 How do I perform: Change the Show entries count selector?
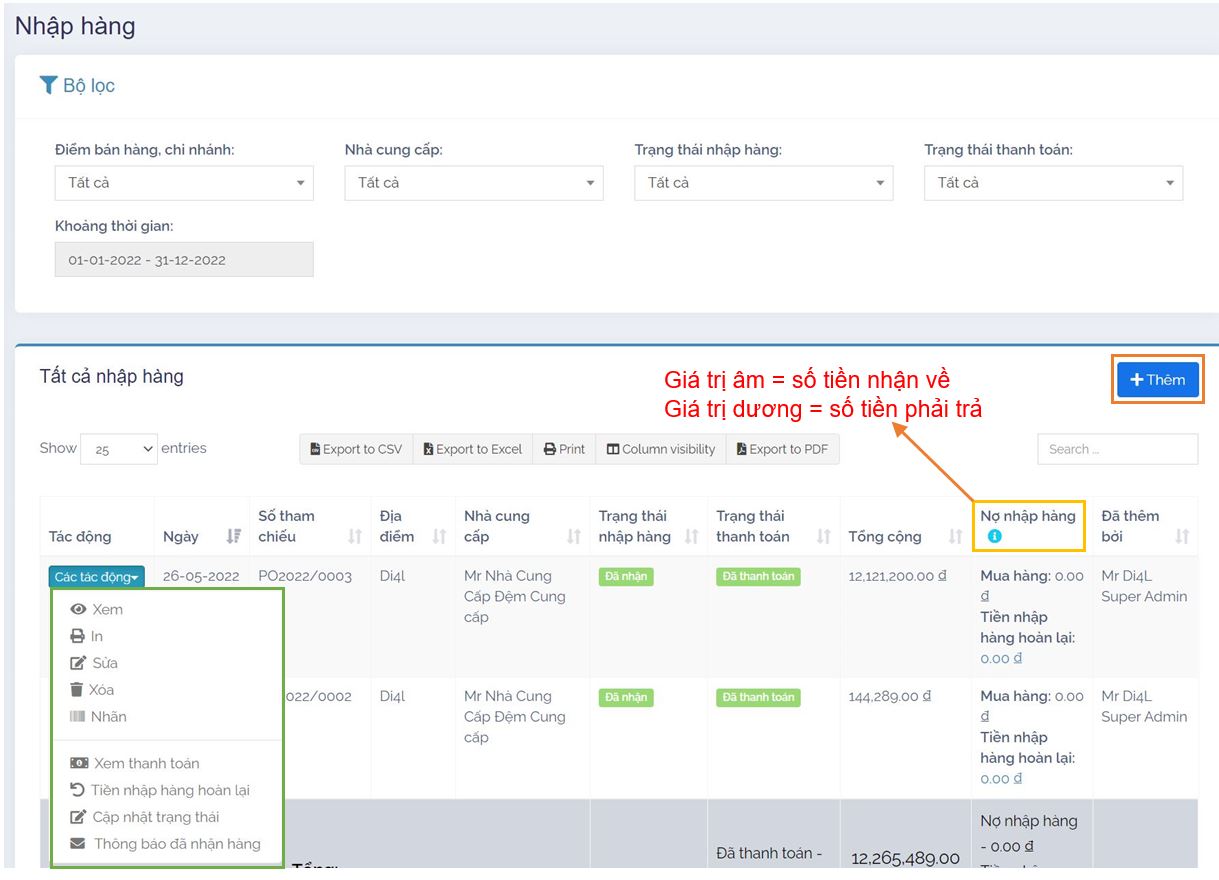(x=119, y=450)
